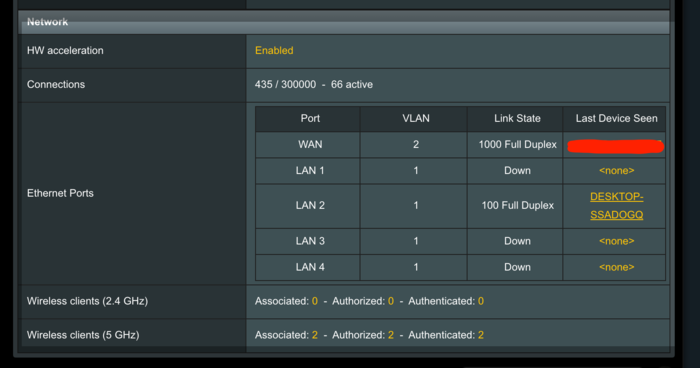
Task: Click the LAN 3 Down link state
Action: pyautogui.click(x=517, y=241)
